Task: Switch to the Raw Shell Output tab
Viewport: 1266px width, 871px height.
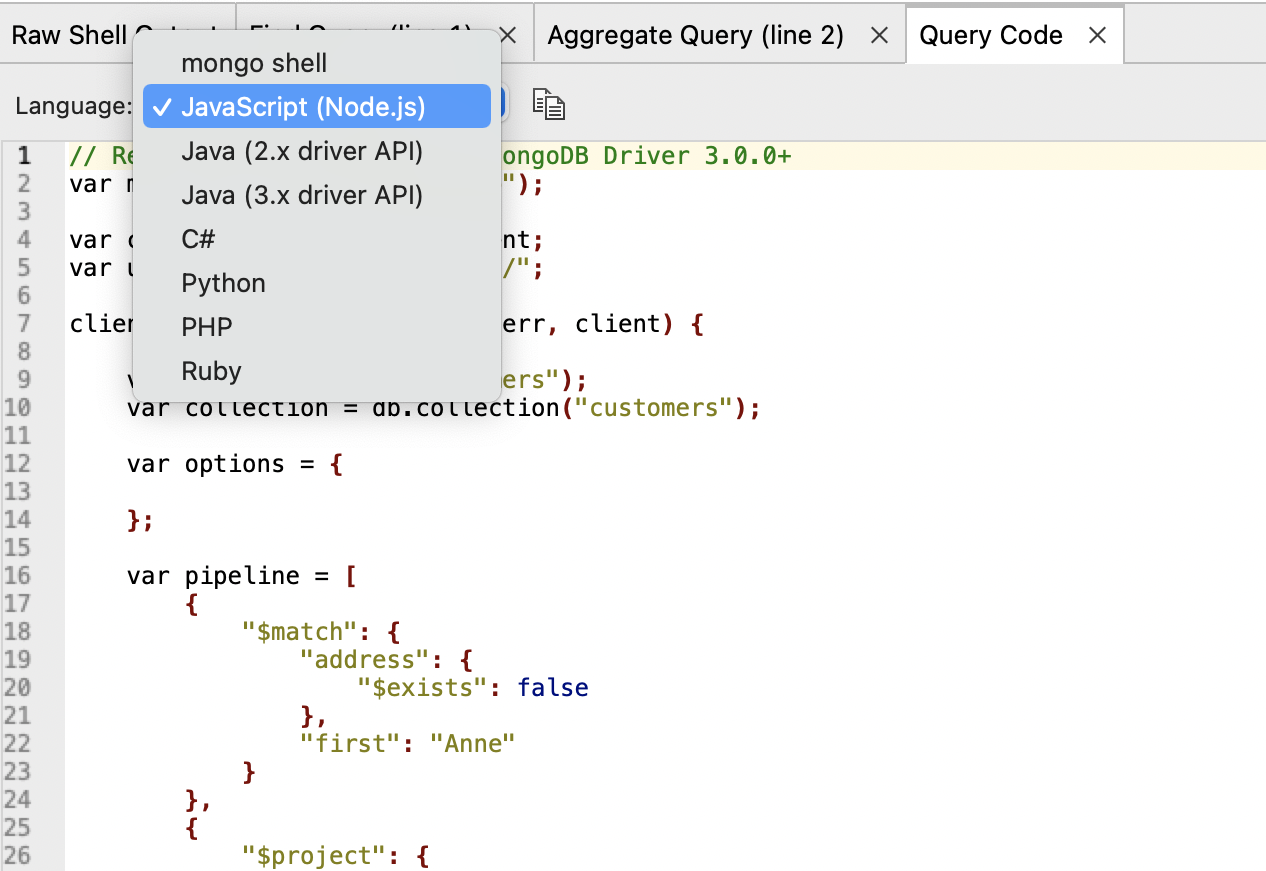Action: point(66,34)
